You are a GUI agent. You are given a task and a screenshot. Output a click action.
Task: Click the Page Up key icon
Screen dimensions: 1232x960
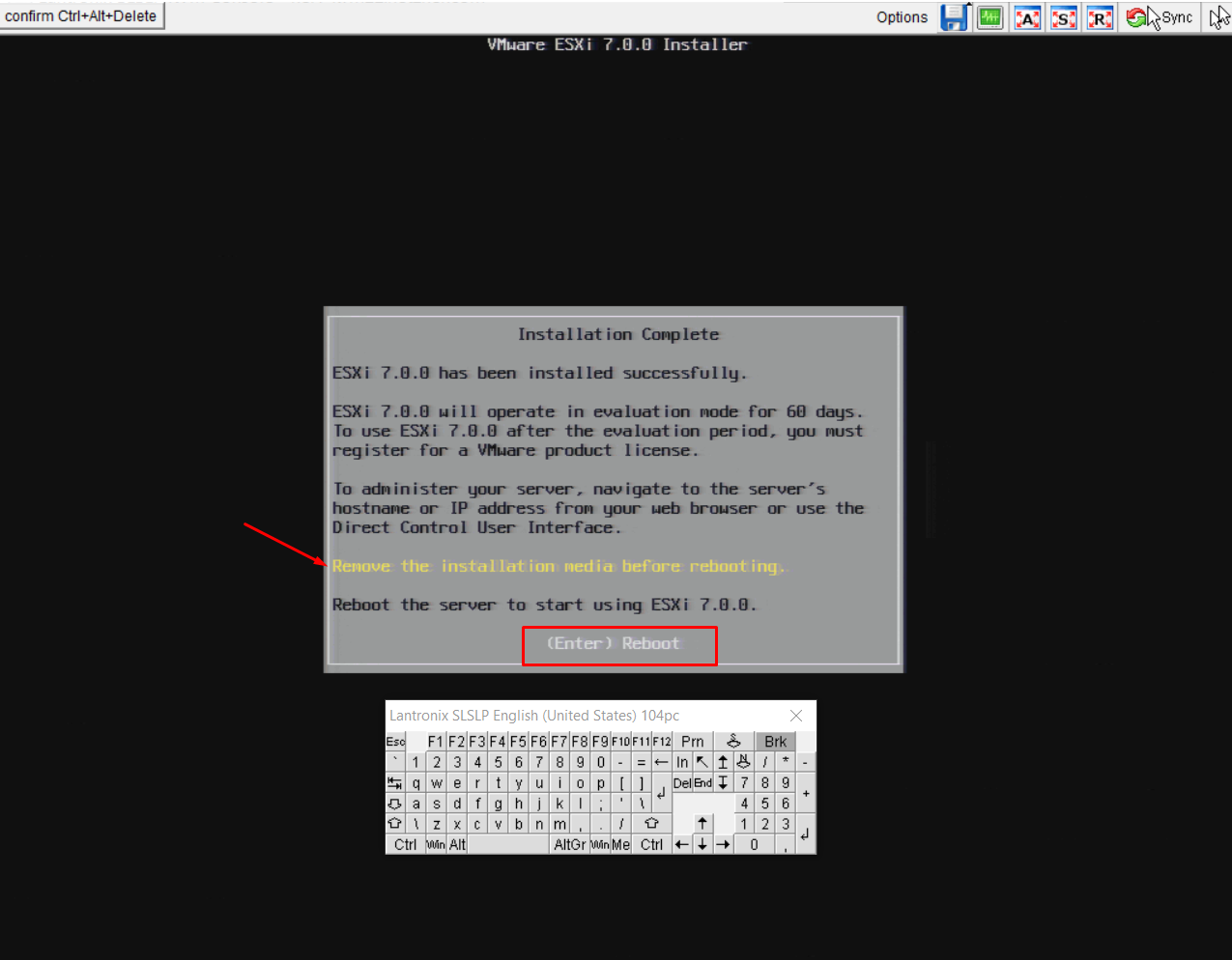click(723, 762)
